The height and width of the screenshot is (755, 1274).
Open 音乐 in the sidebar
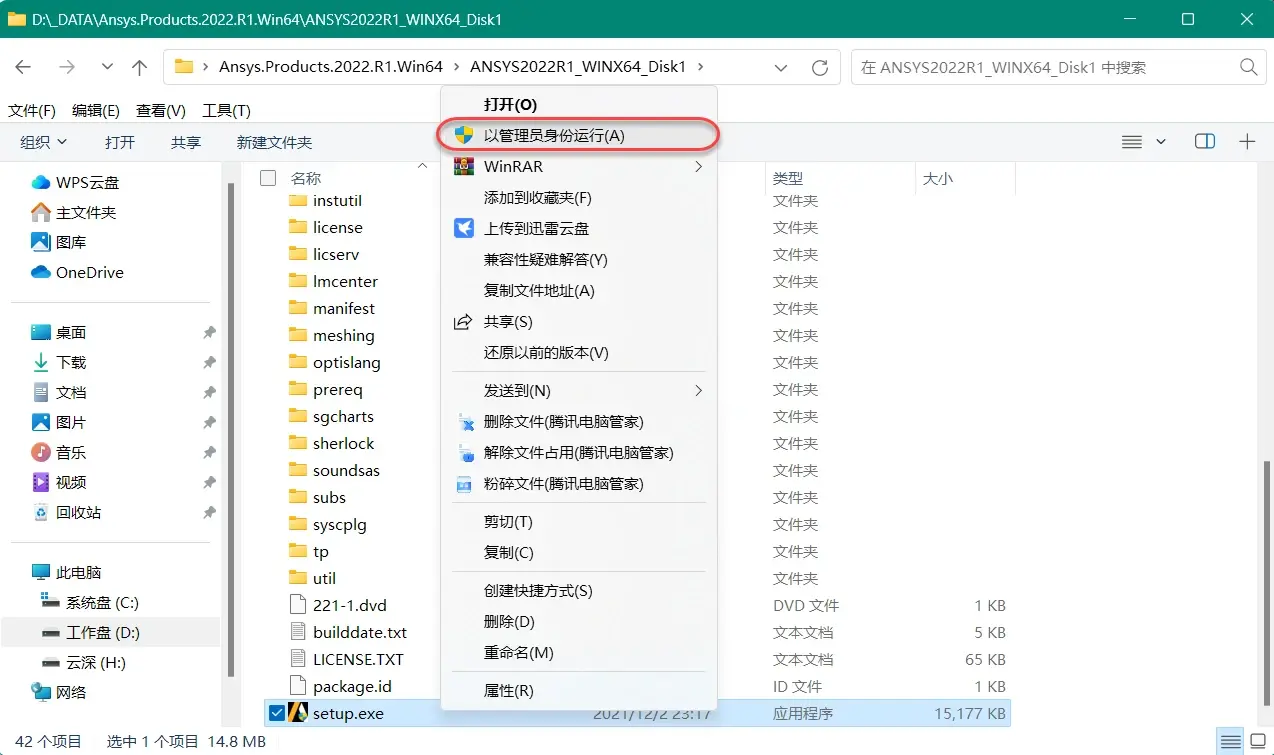click(59, 452)
